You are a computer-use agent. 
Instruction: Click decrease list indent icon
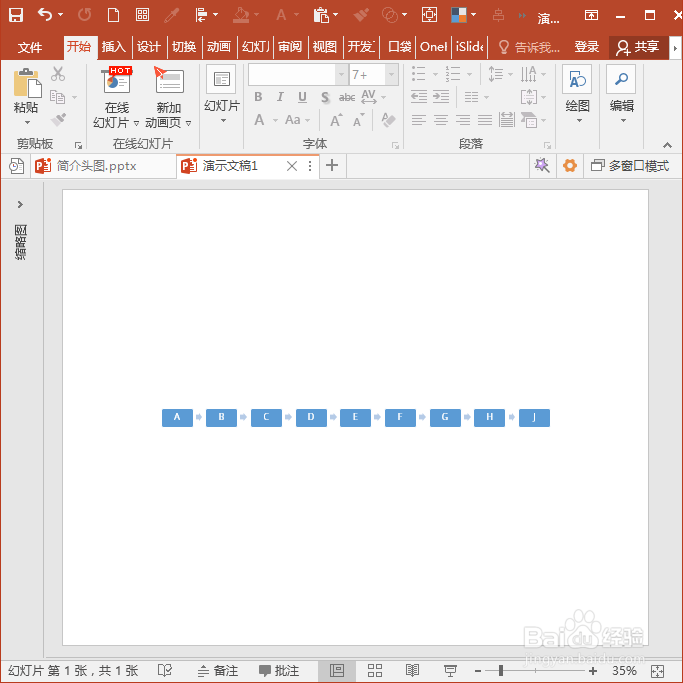[419, 97]
